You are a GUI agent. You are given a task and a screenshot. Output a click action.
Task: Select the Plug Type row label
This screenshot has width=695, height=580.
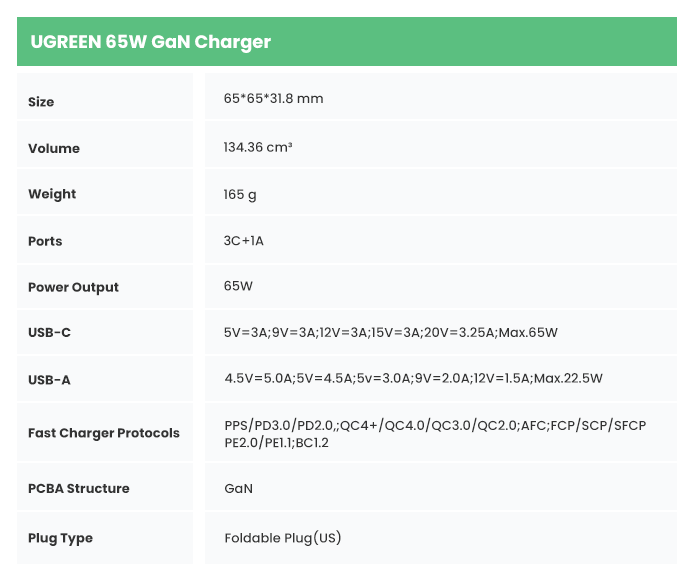[60, 538]
